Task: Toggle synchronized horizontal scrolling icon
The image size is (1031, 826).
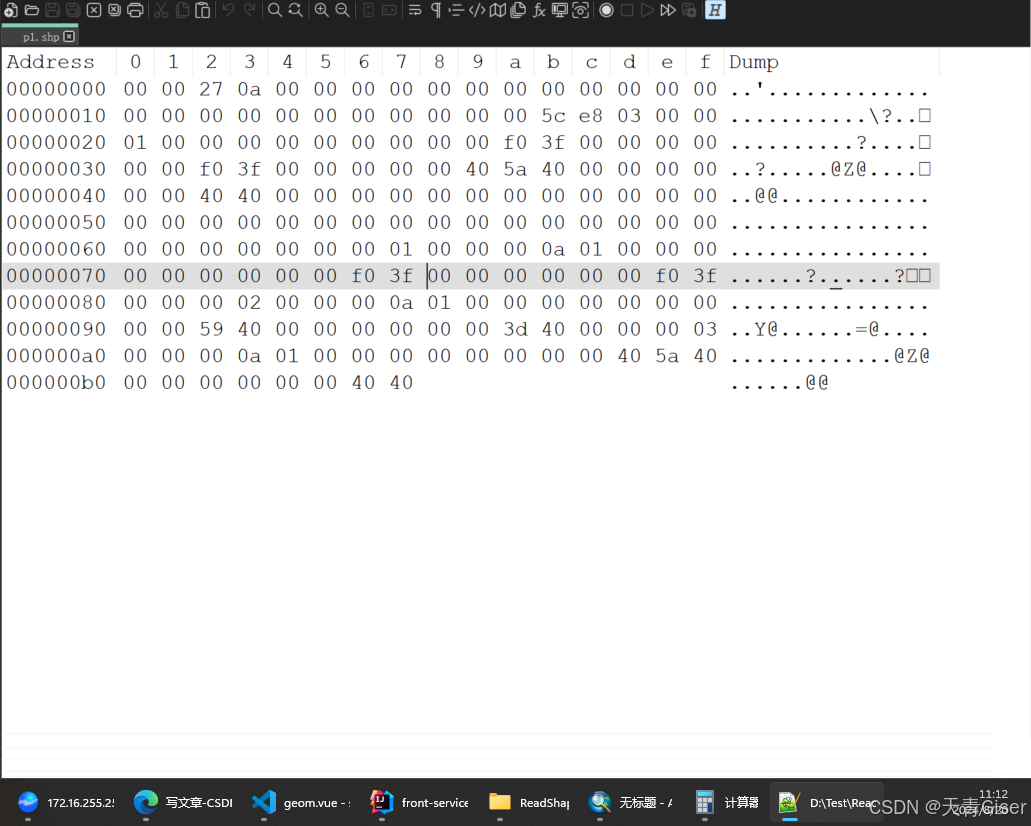Action: 389,10
